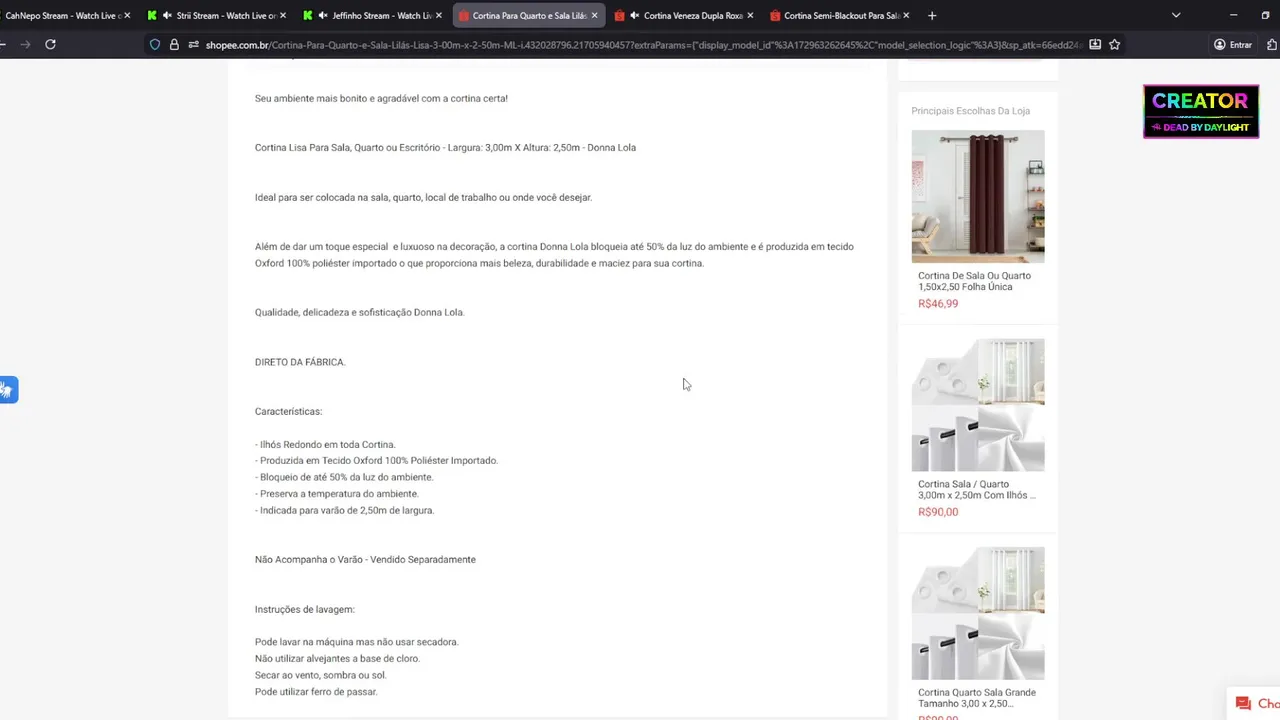
Task: Expand the list all tabs arrow
Action: (1176, 15)
